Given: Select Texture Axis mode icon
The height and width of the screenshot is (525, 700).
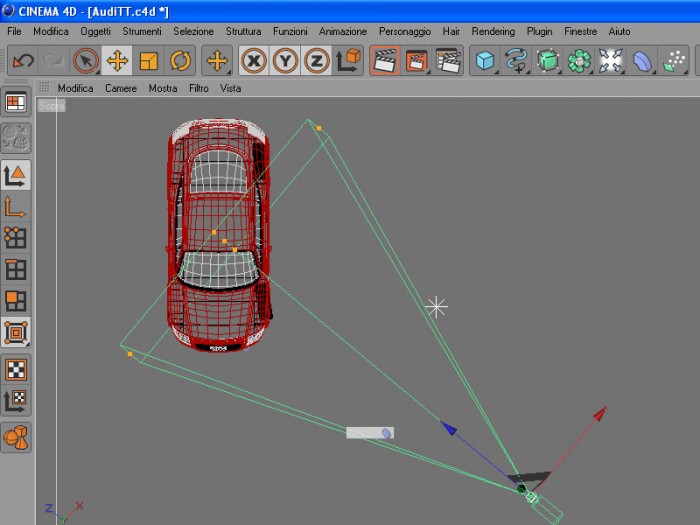Looking at the screenshot, I should (x=16, y=401).
